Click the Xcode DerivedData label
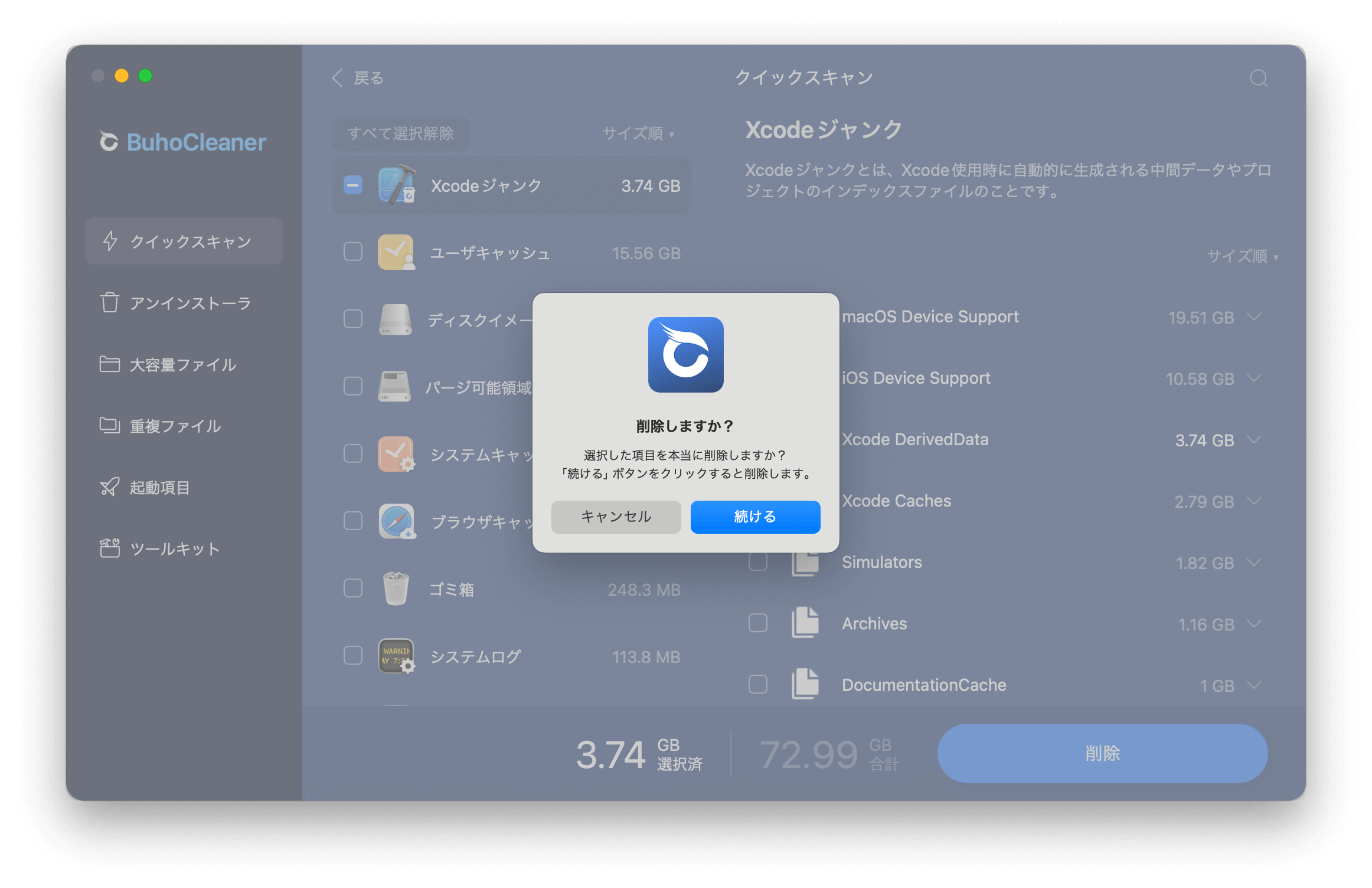 click(x=915, y=439)
